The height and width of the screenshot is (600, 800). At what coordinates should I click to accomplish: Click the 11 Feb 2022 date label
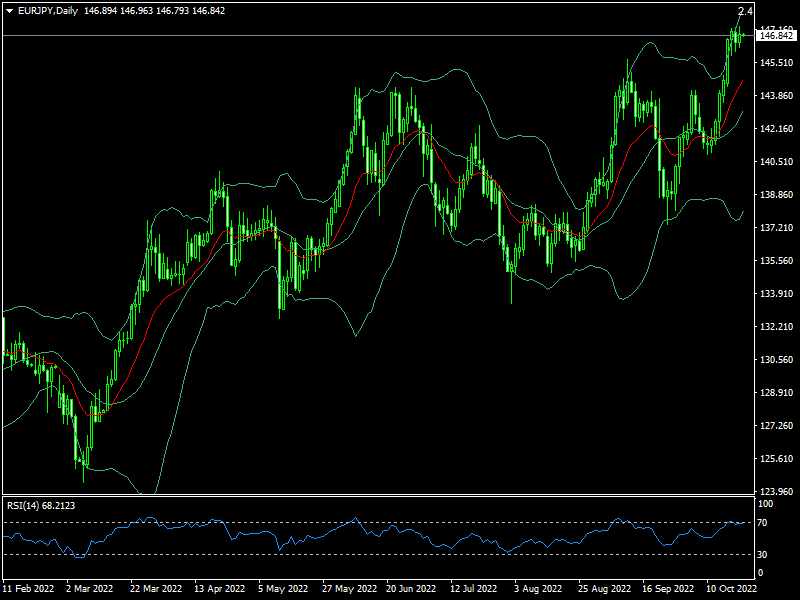point(28,589)
